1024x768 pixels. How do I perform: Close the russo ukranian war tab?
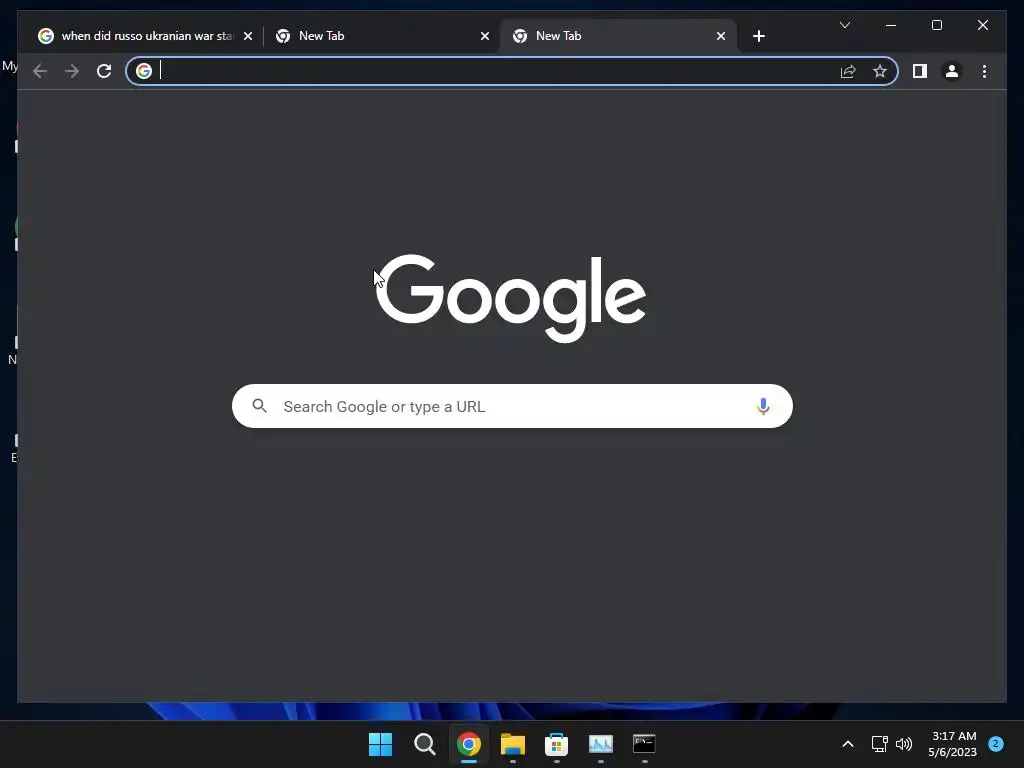click(248, 36)
